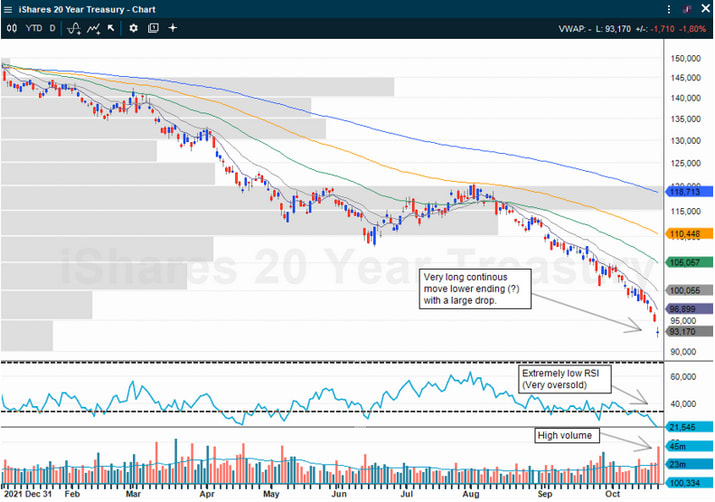Screen dimensions: 715x502
Task: Click the -1,710 change value
Action: [x=663, y=29]
